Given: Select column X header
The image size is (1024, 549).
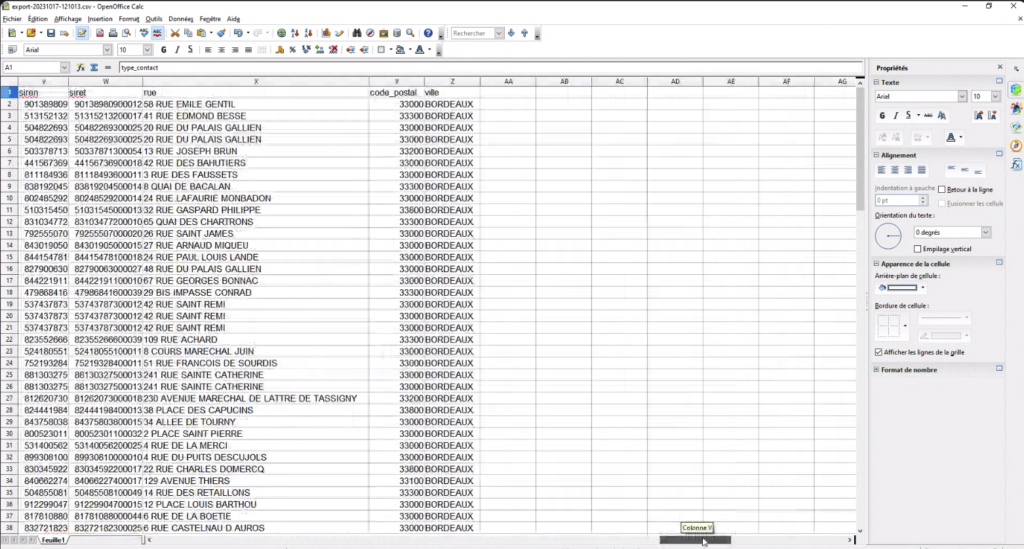Looking at the screenshot, I should tap(256, 81).
